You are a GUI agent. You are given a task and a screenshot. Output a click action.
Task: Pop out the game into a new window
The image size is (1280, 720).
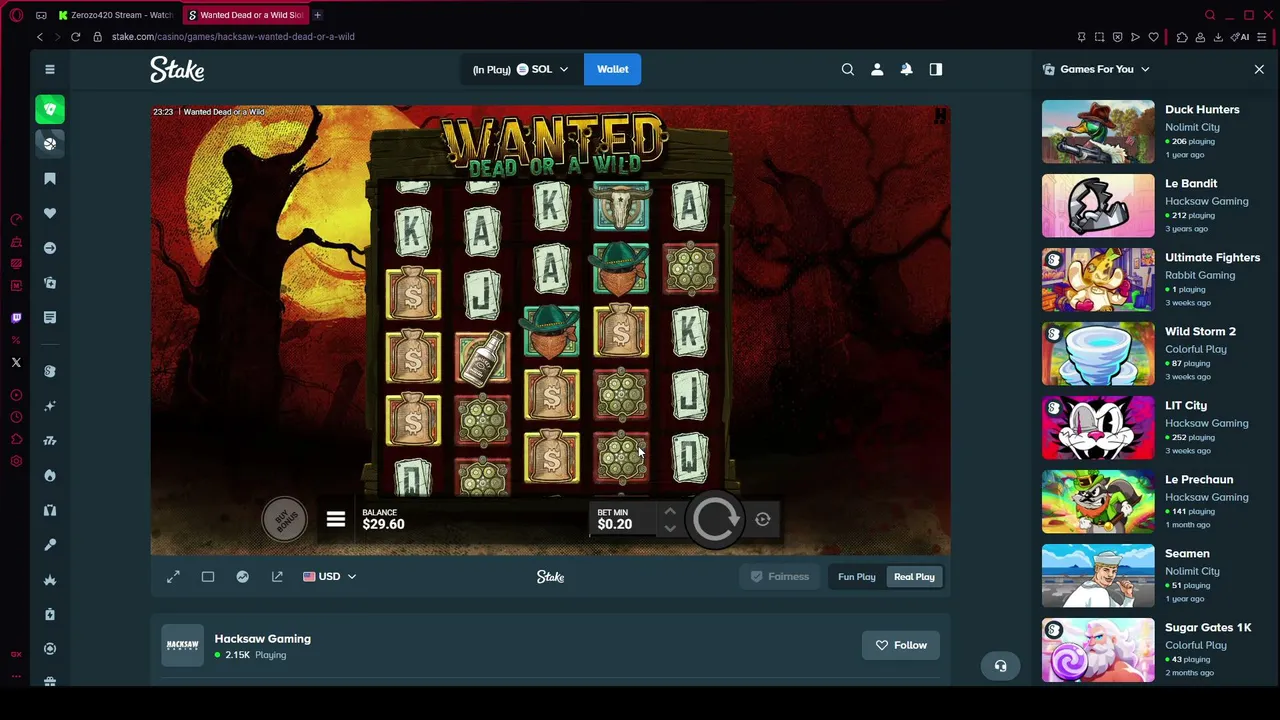(x=277, y=577)
